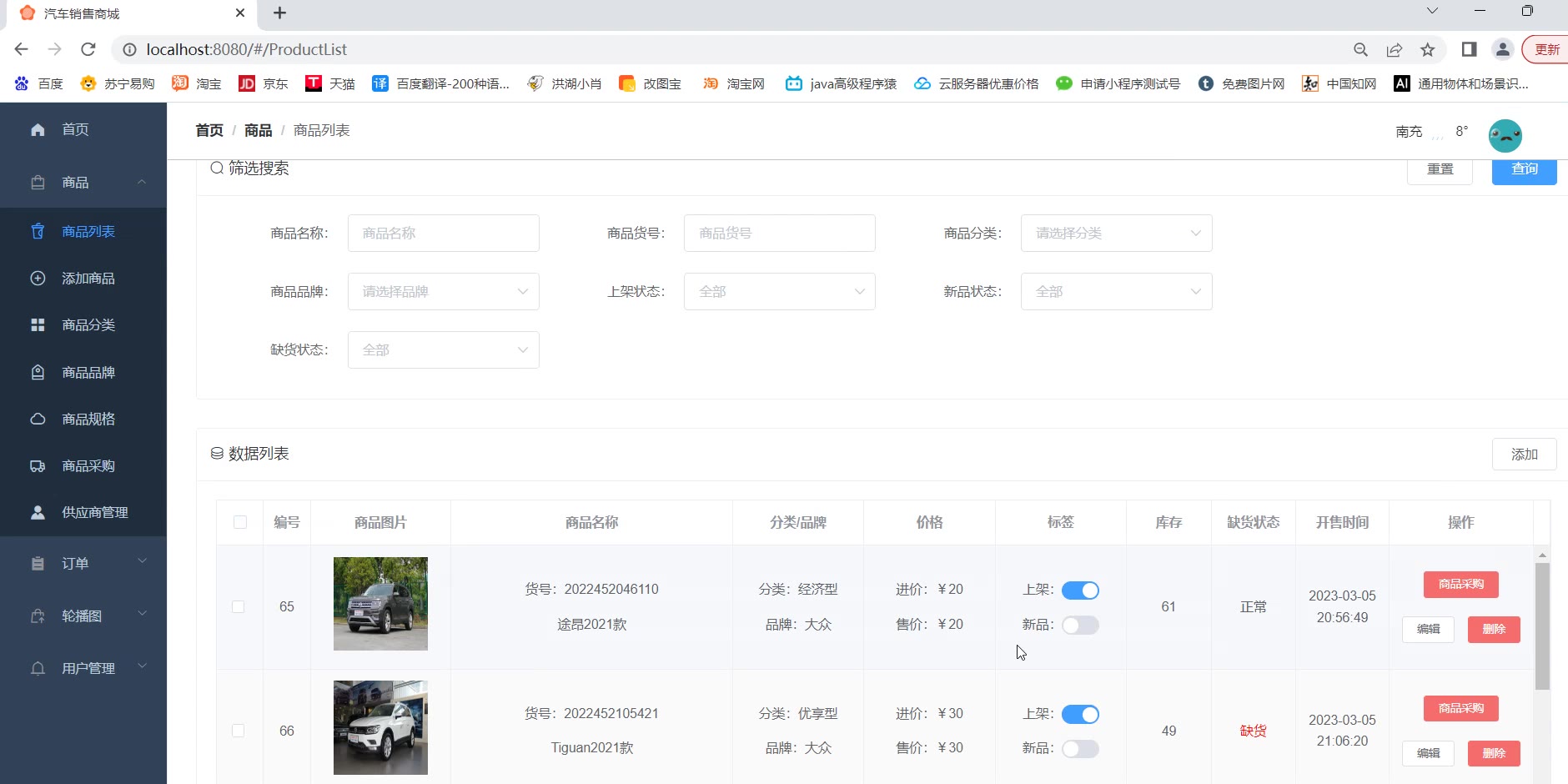Expand the 订单 sidebar menu

point(83,564)
